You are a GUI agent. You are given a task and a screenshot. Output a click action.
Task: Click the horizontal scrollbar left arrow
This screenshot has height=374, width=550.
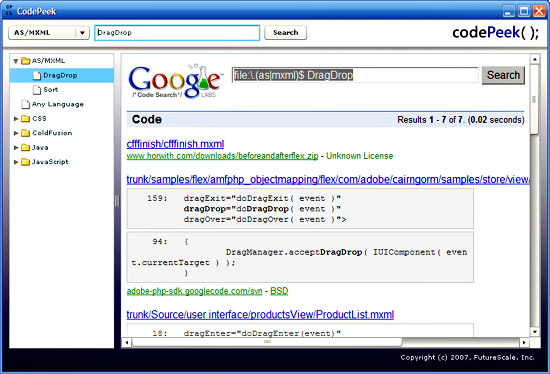coord(126,342)
